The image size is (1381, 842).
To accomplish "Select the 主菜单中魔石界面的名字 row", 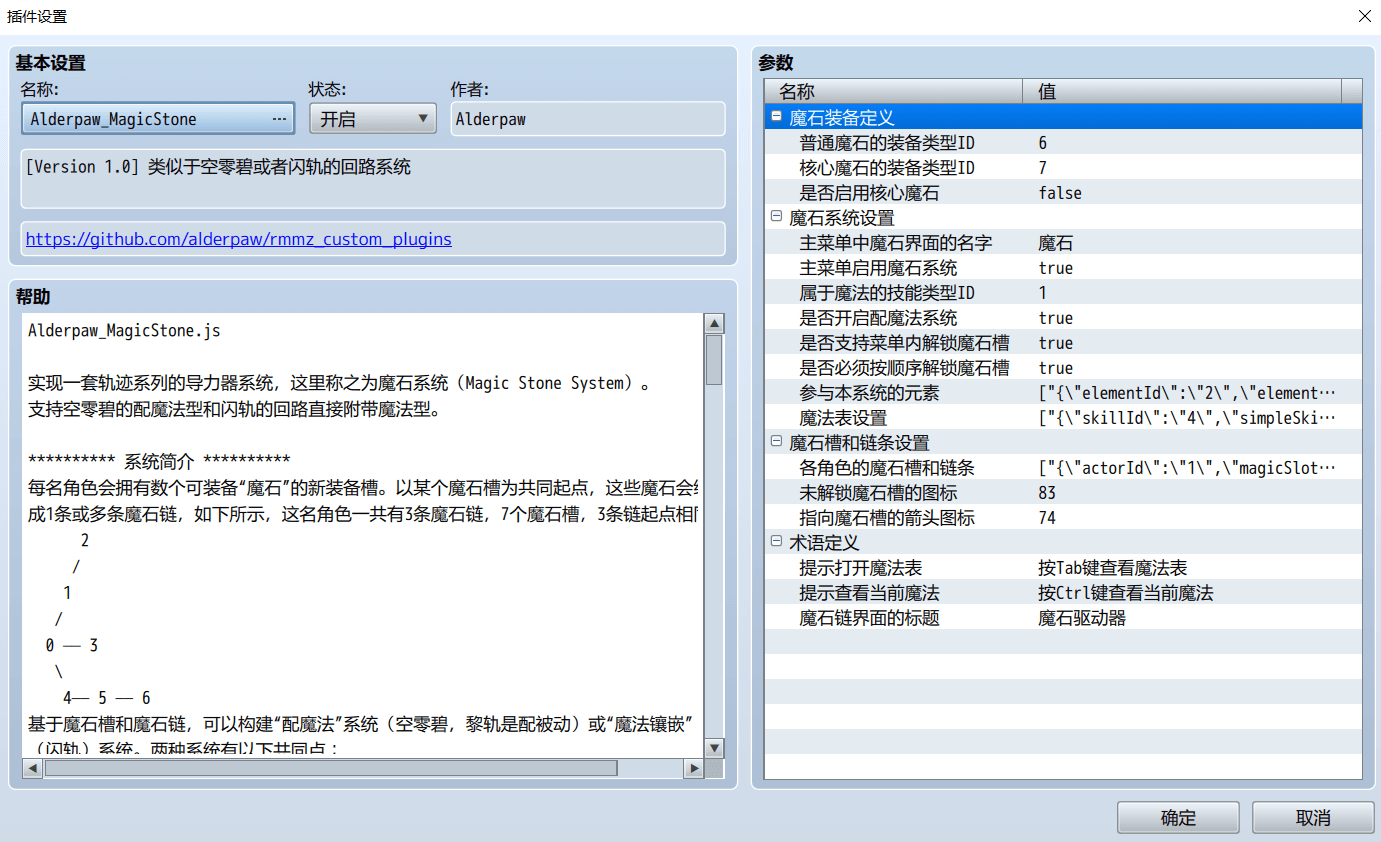I will tap(1063, 242).
